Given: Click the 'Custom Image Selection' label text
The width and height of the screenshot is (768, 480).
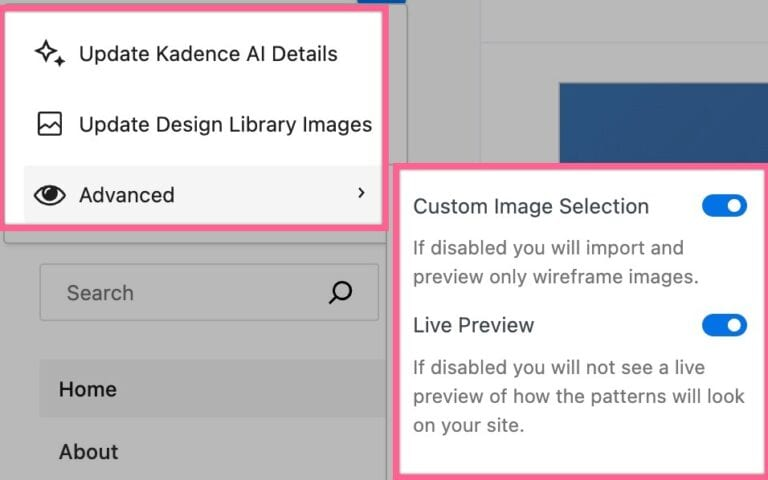Looking at the screenshot, I should coord(531,207).
